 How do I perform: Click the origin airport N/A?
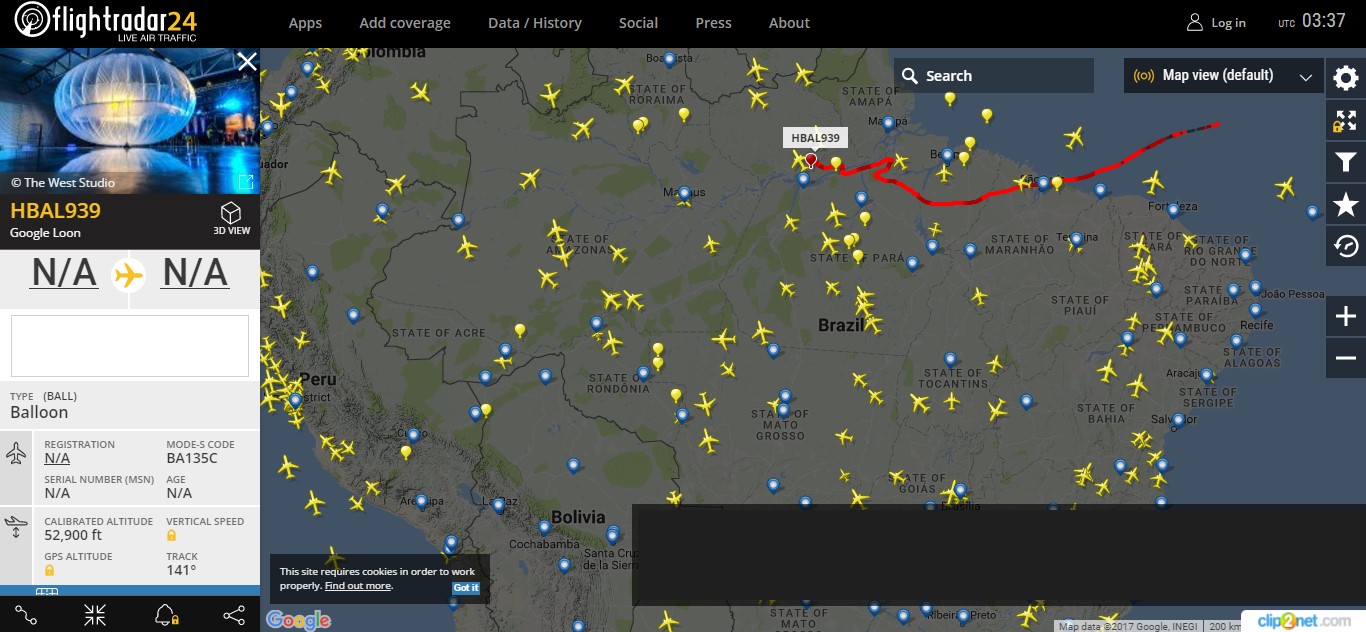[x=64, y=272]
